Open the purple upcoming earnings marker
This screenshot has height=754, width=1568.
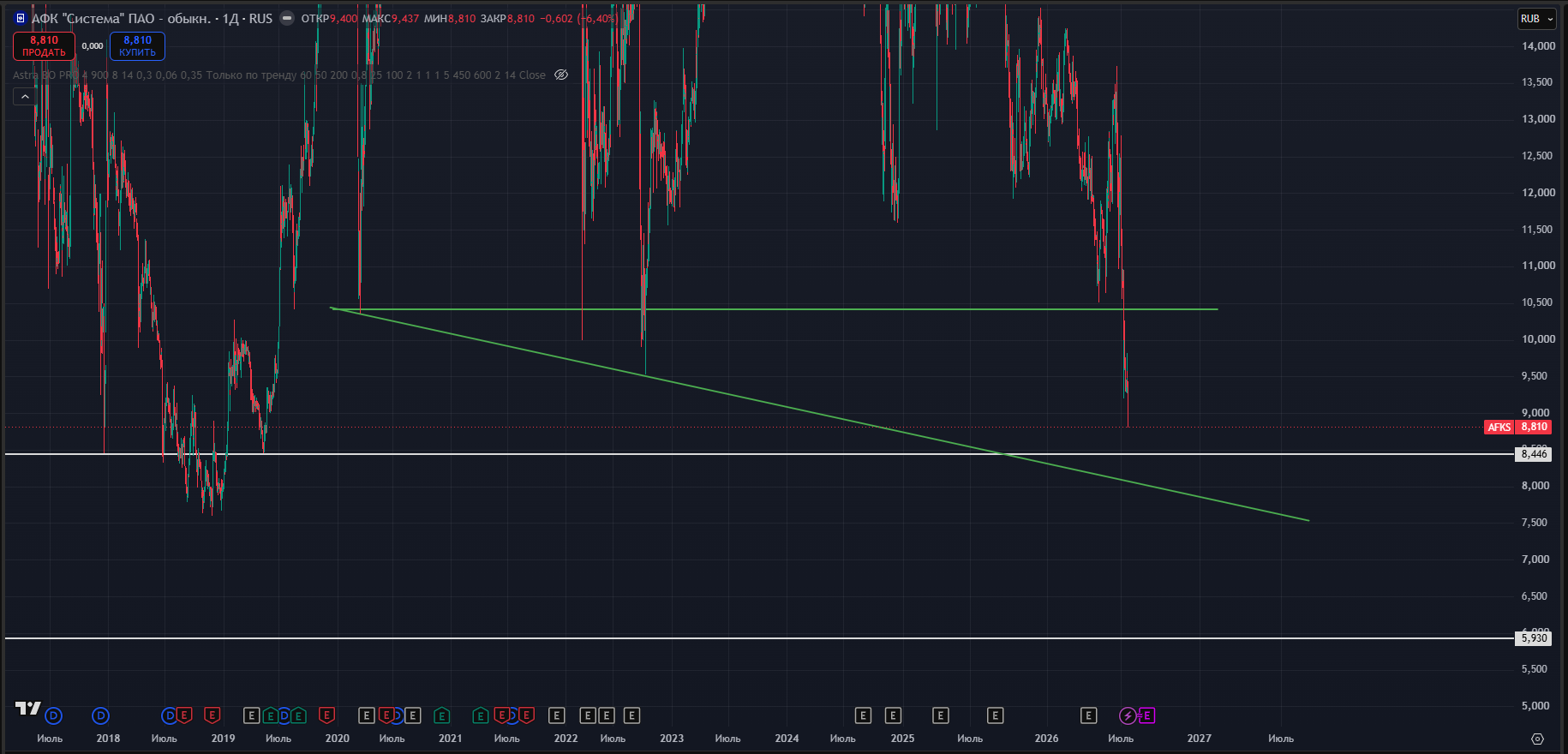1146,715
